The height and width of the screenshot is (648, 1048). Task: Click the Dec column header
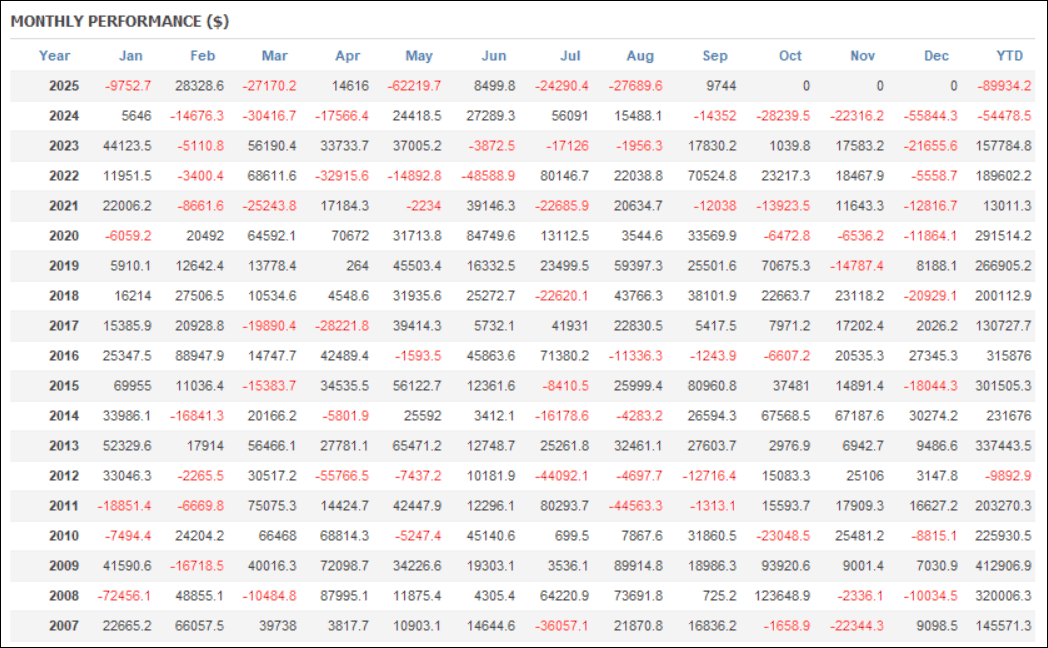937,56
